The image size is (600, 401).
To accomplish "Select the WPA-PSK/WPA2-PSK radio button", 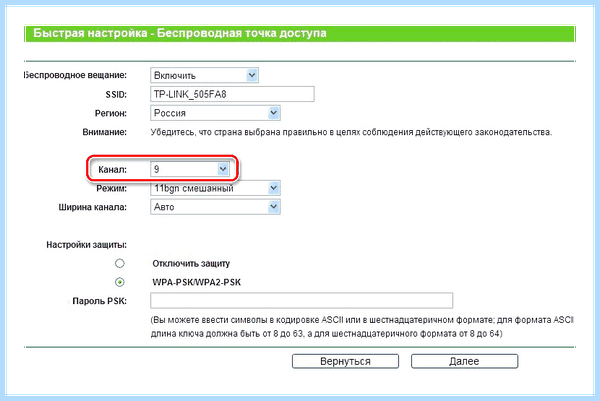I will (120, 282).
